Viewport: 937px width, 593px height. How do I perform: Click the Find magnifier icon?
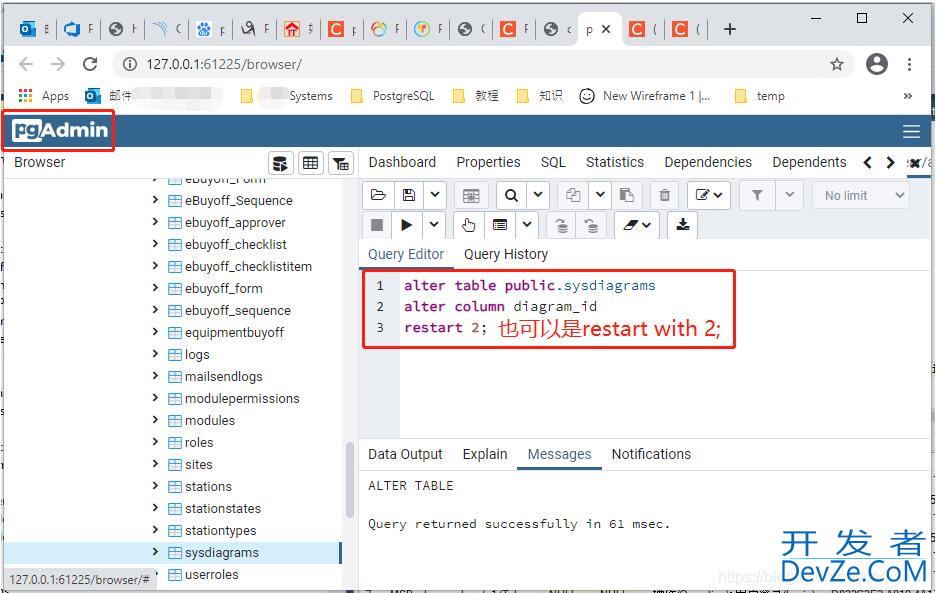pyautogui.click(x=512, y=195)
